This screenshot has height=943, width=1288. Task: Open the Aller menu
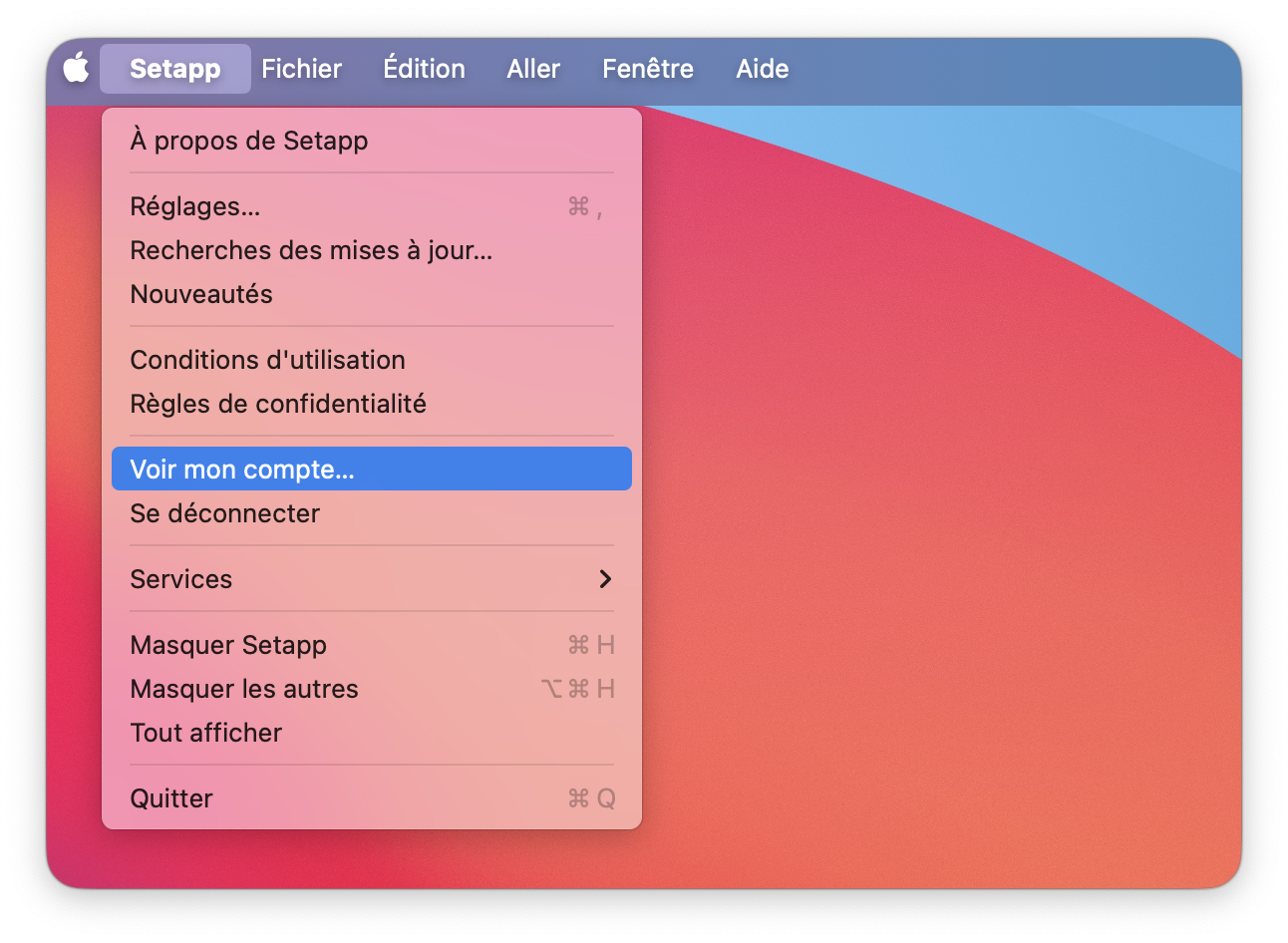click(533, 69)
